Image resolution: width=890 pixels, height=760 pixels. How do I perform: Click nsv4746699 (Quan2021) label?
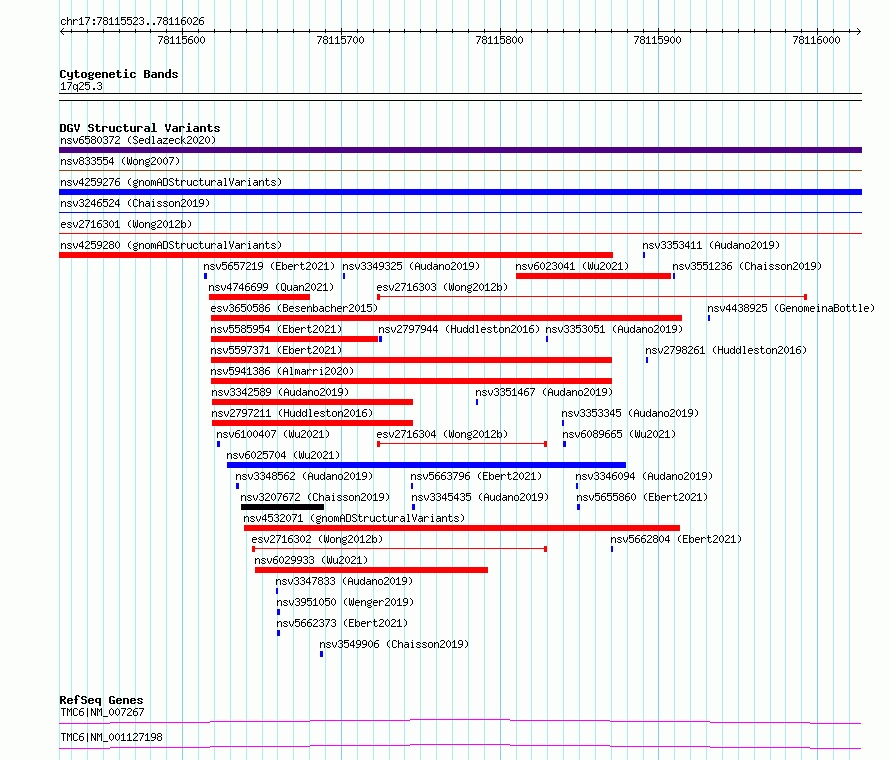pos(271,287)
